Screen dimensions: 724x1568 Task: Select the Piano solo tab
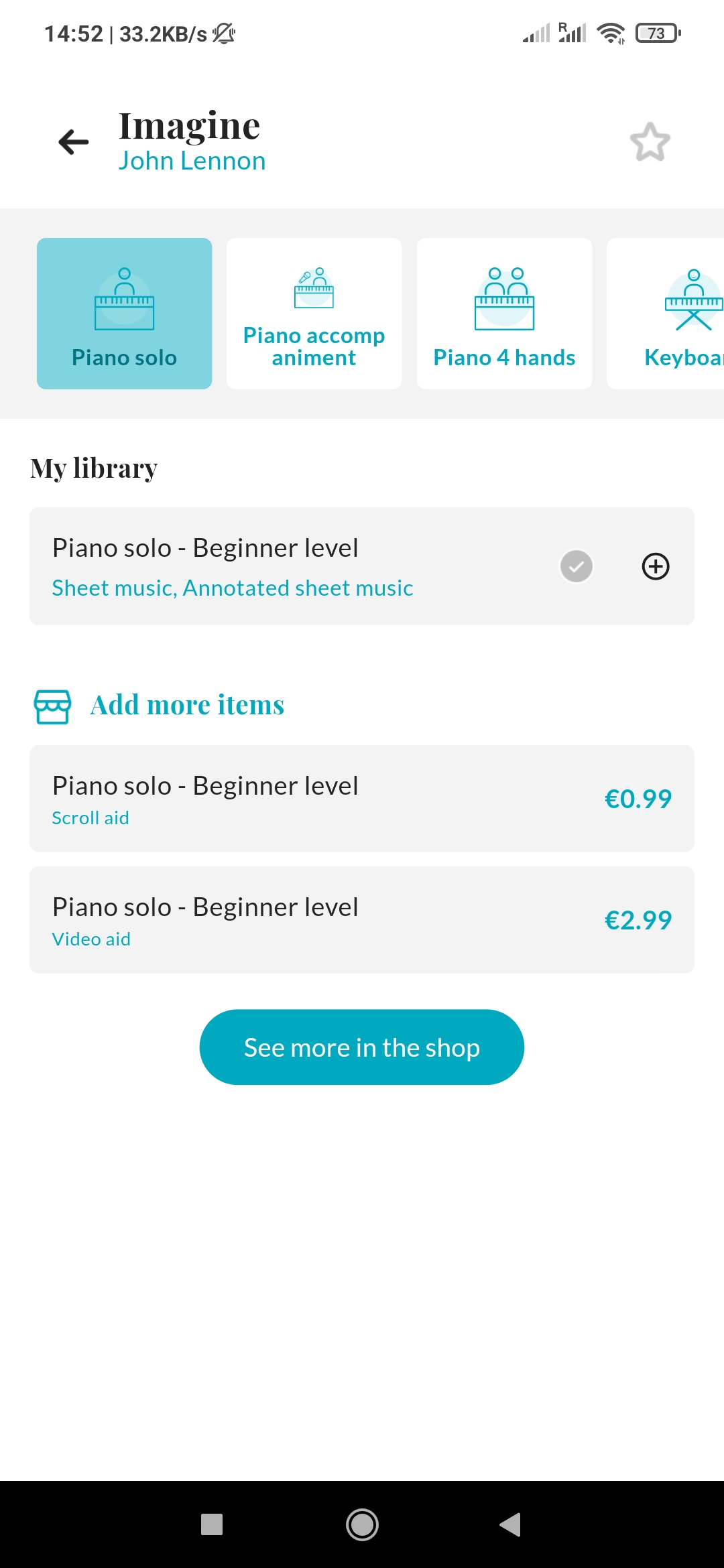(x=125, y=314)
